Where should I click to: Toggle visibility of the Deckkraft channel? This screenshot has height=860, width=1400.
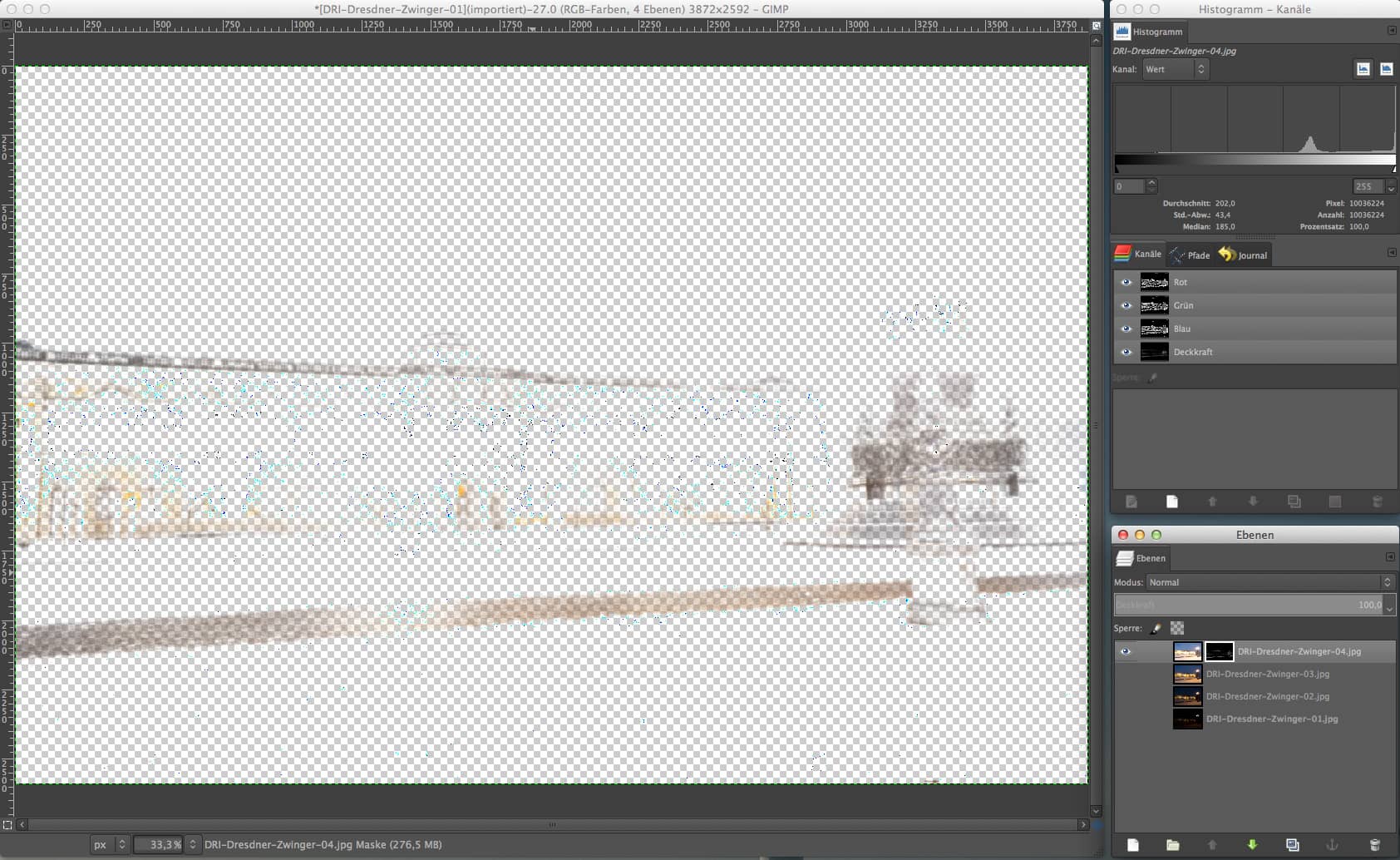(1126, 352)
